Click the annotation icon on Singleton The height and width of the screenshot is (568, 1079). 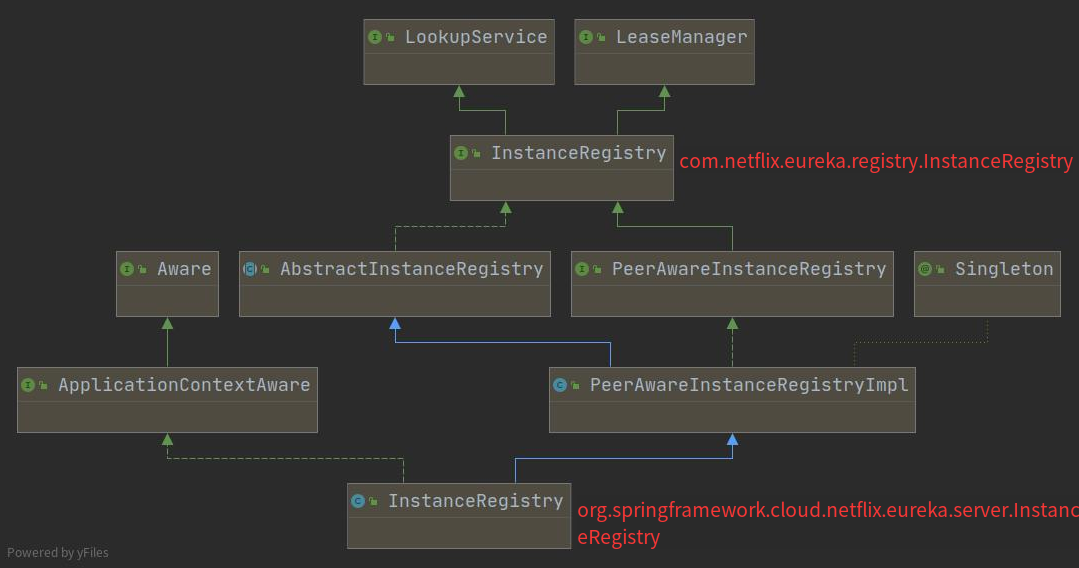tap(925, 269)
